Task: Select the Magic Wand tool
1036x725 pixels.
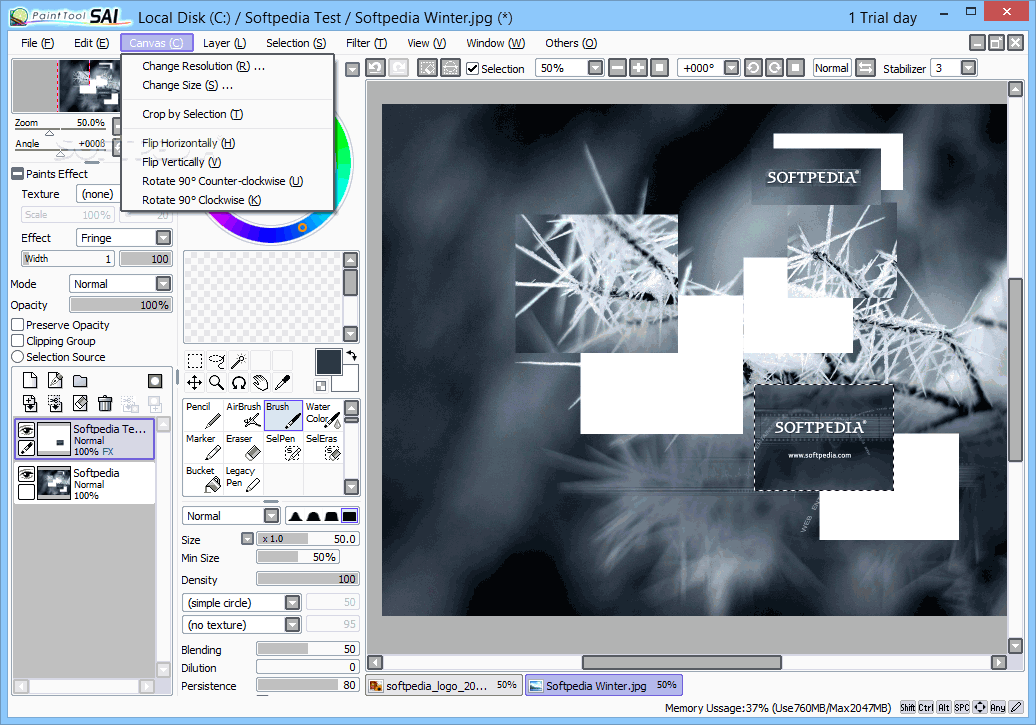Action: pos(239,360)
